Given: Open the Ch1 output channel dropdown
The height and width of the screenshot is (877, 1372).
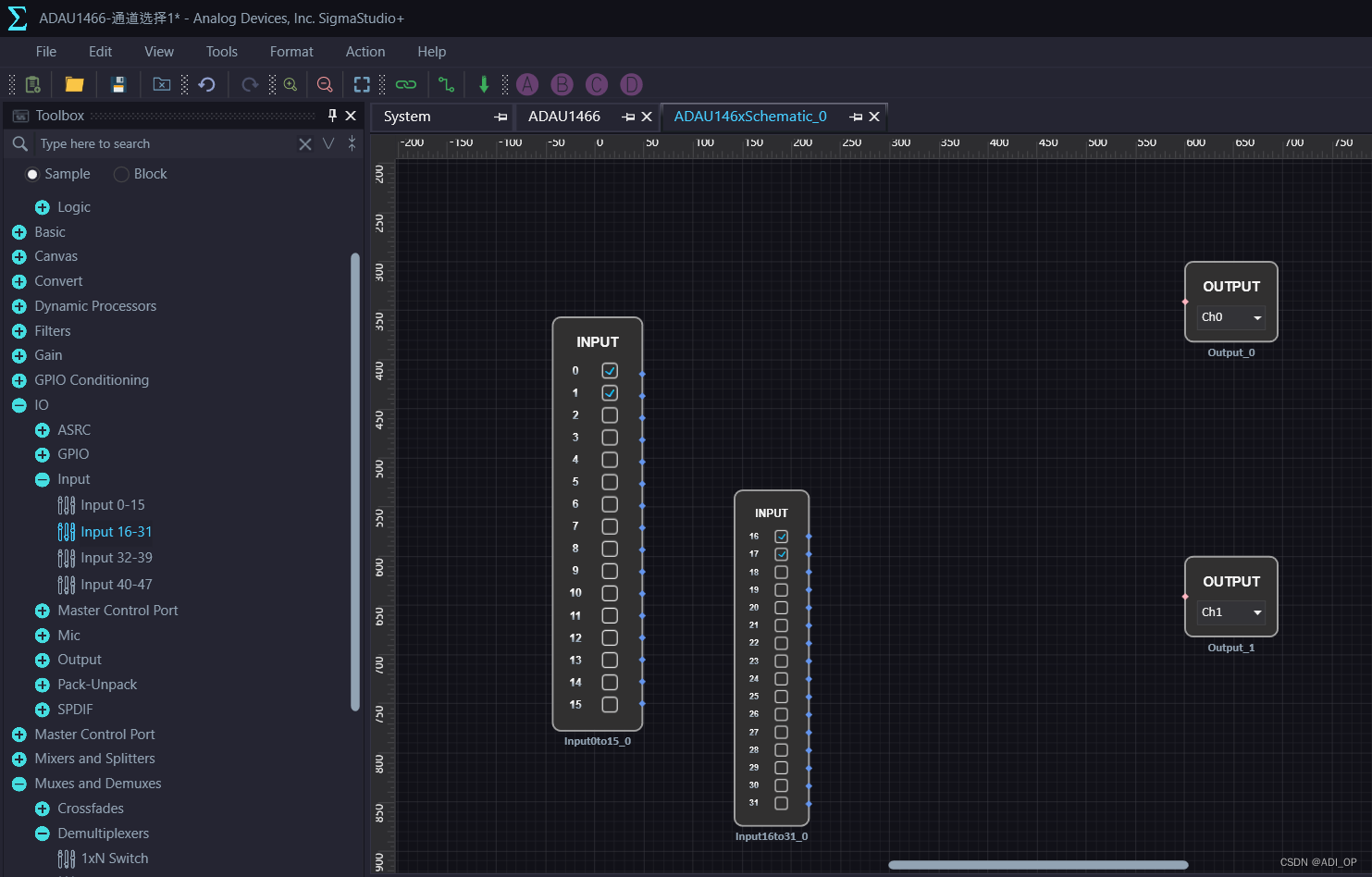Looking at the screenshot, I should pyautogui.click(x=1230, y=612).
